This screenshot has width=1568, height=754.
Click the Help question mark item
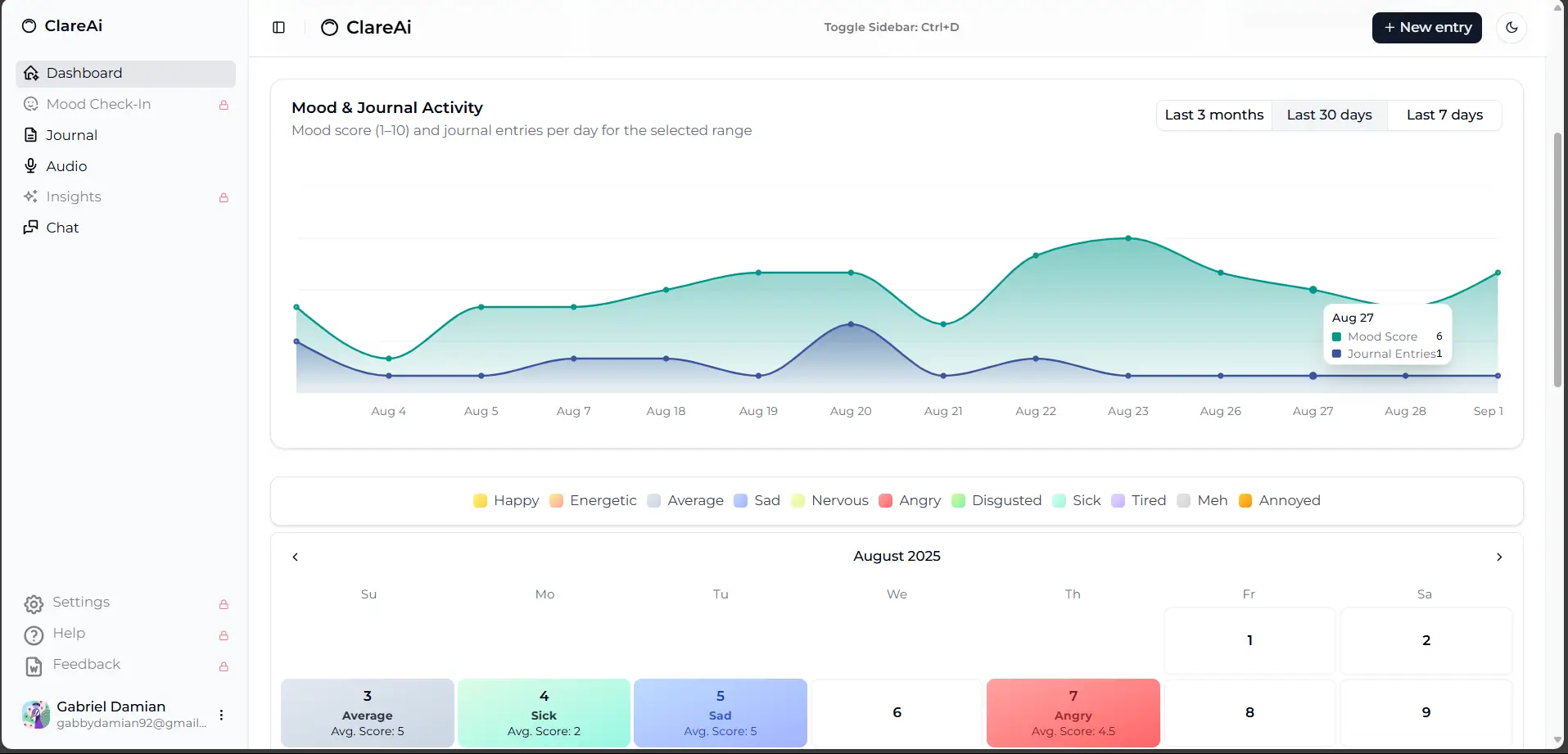coord(69,634)
